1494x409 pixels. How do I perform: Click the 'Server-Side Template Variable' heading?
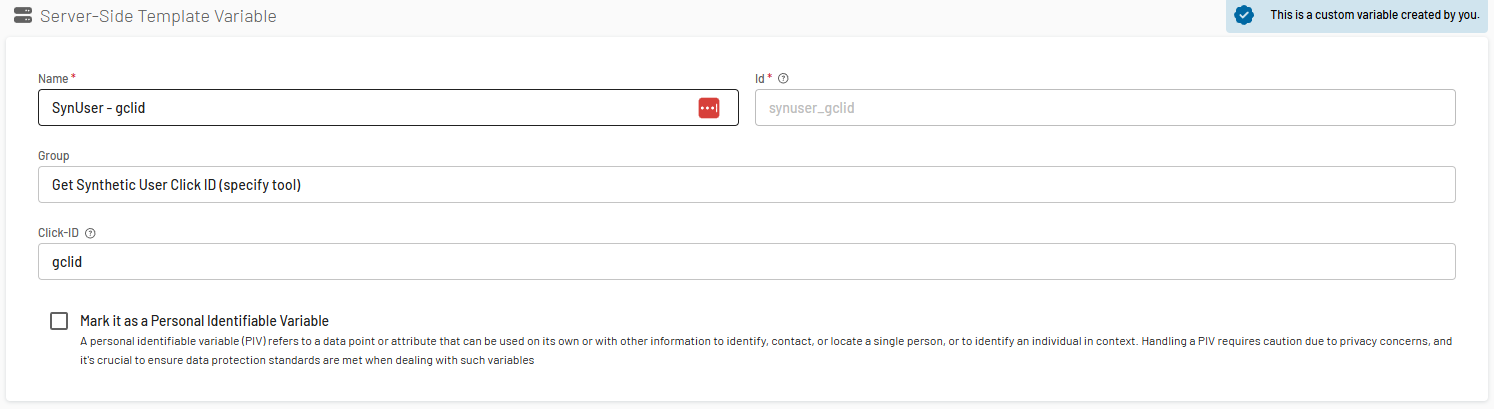158,17
